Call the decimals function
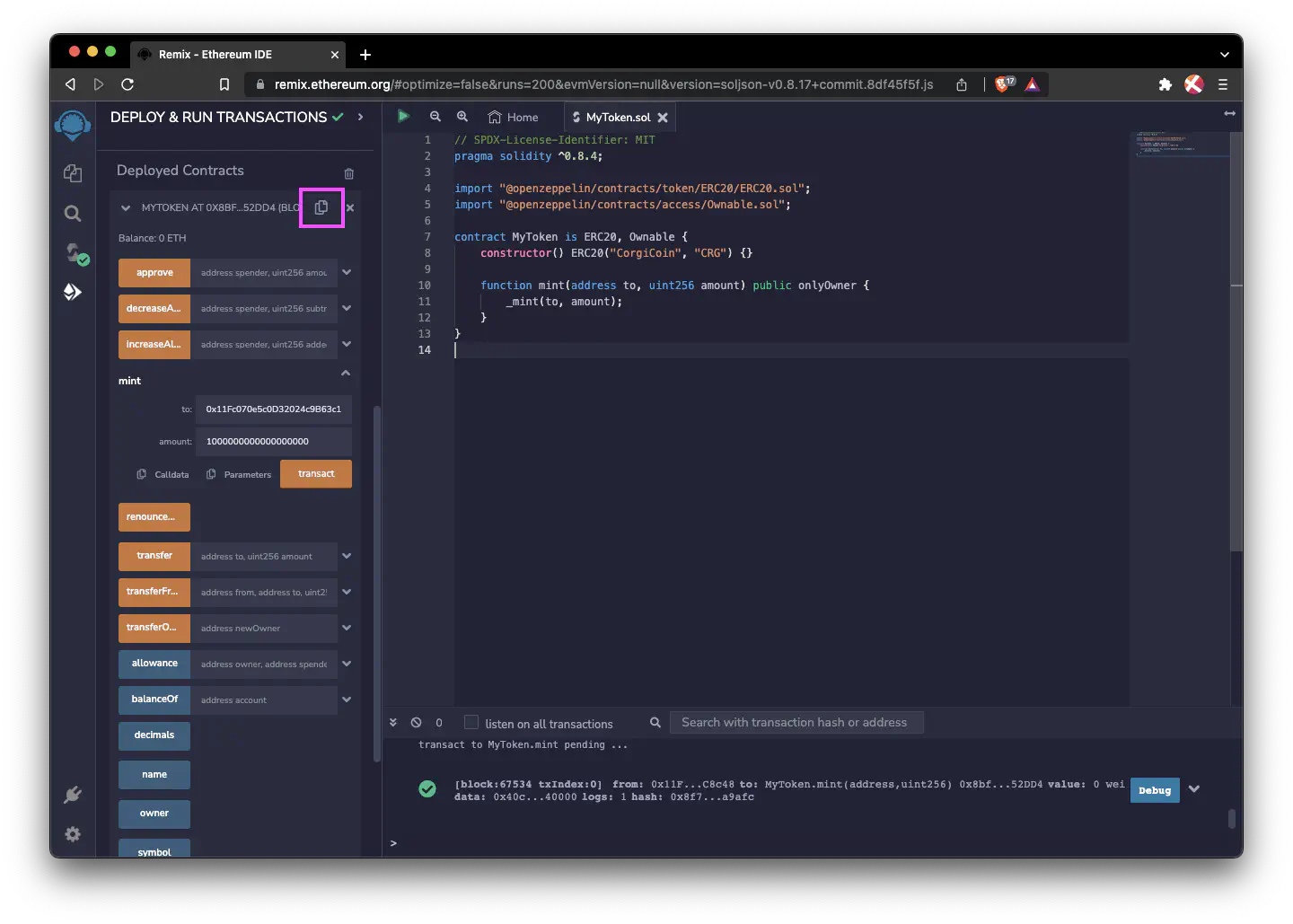 pyautogui.click(x=154, y=735)
